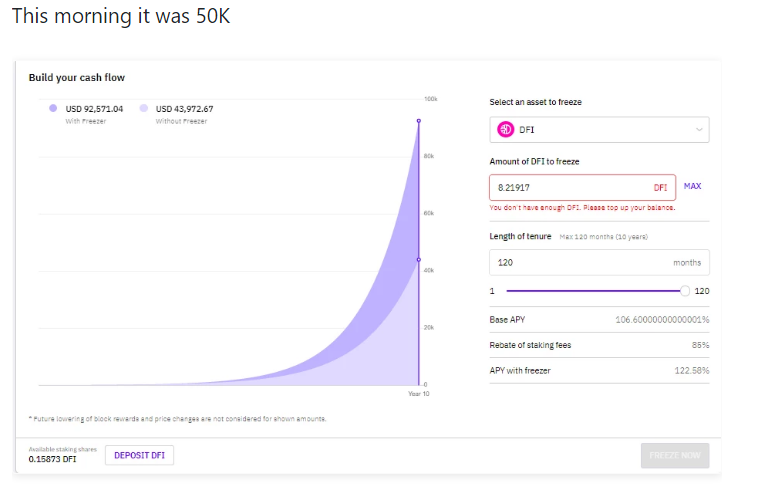
Task: Click the Length of tenure months field
Action: (599, 262)
